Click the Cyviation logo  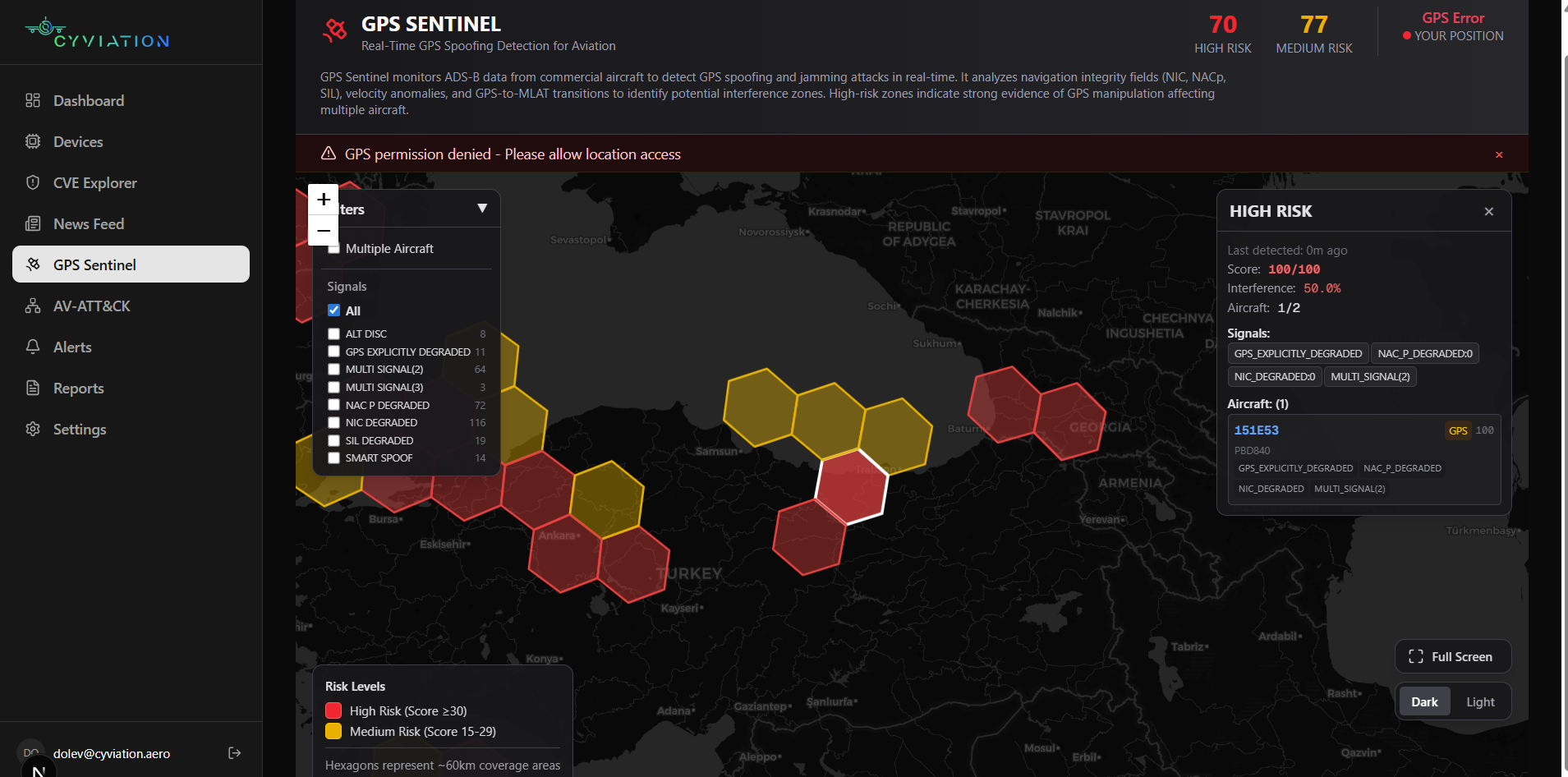[x=97, y=33]
